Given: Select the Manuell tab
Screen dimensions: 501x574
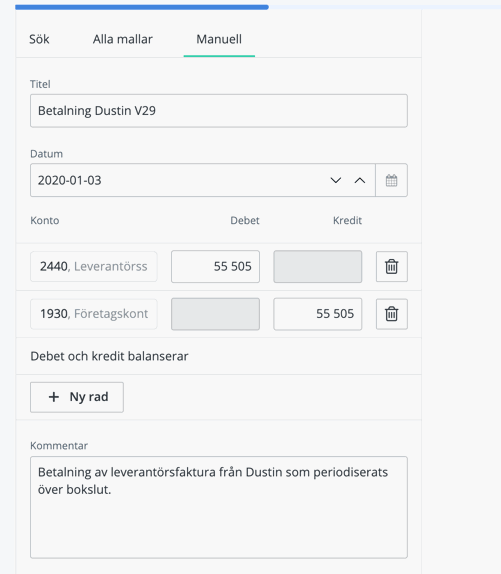Looking at the screenshot, I should [219, 39].
